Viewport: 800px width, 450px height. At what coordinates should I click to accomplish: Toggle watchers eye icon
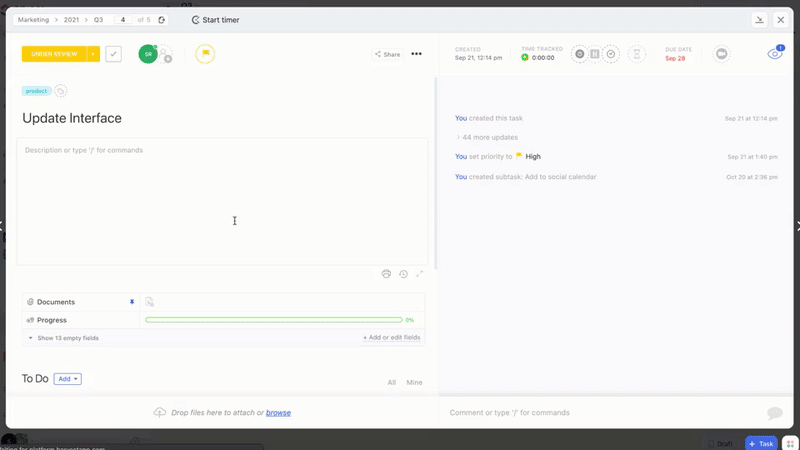coord(774,54)
